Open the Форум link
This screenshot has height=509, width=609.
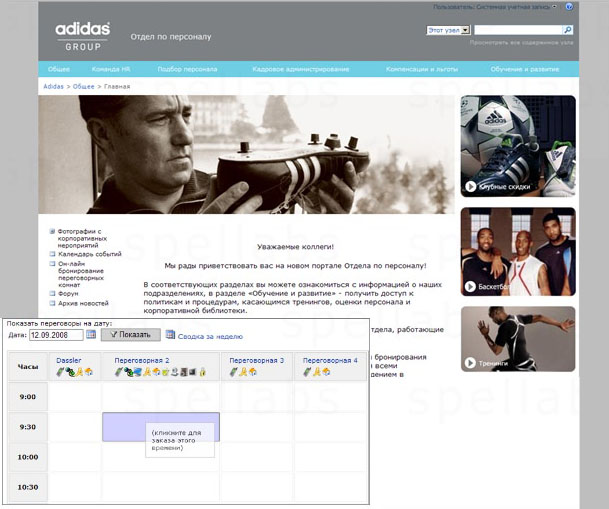coord(68,294)
